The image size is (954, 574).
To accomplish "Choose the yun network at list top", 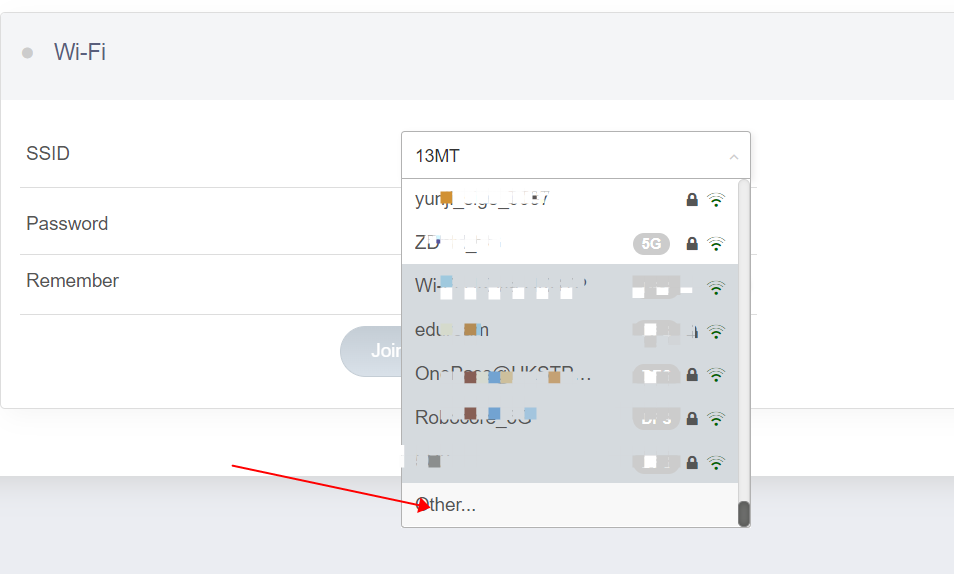I will coord(482,199).
